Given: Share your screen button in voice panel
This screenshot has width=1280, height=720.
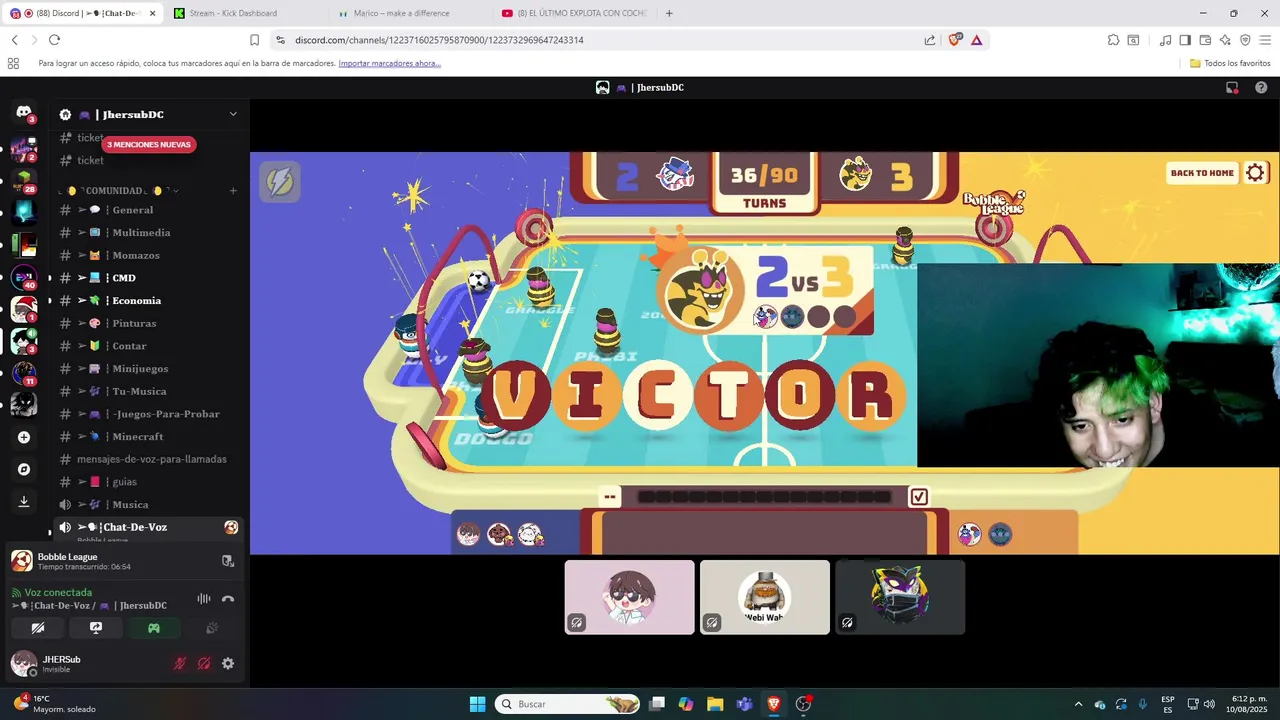Looking at the screenshot, I should 96,628.
